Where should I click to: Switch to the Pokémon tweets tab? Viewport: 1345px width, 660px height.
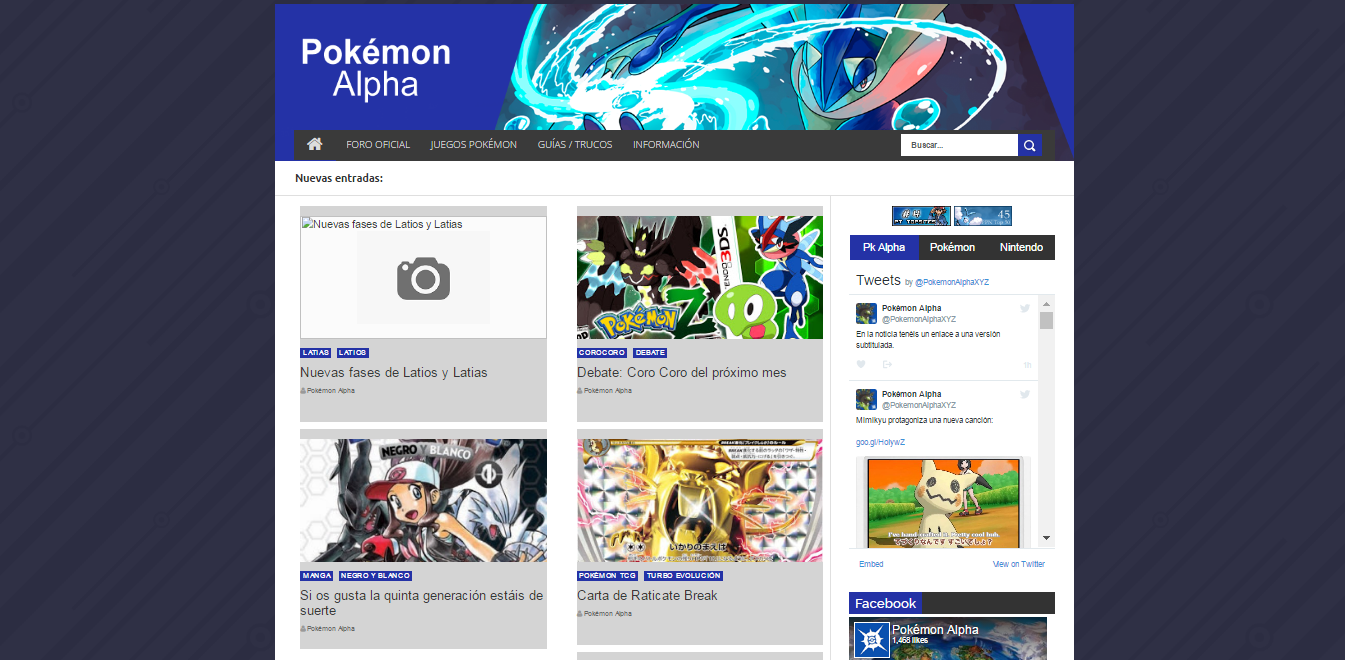(x=952, y=247)
